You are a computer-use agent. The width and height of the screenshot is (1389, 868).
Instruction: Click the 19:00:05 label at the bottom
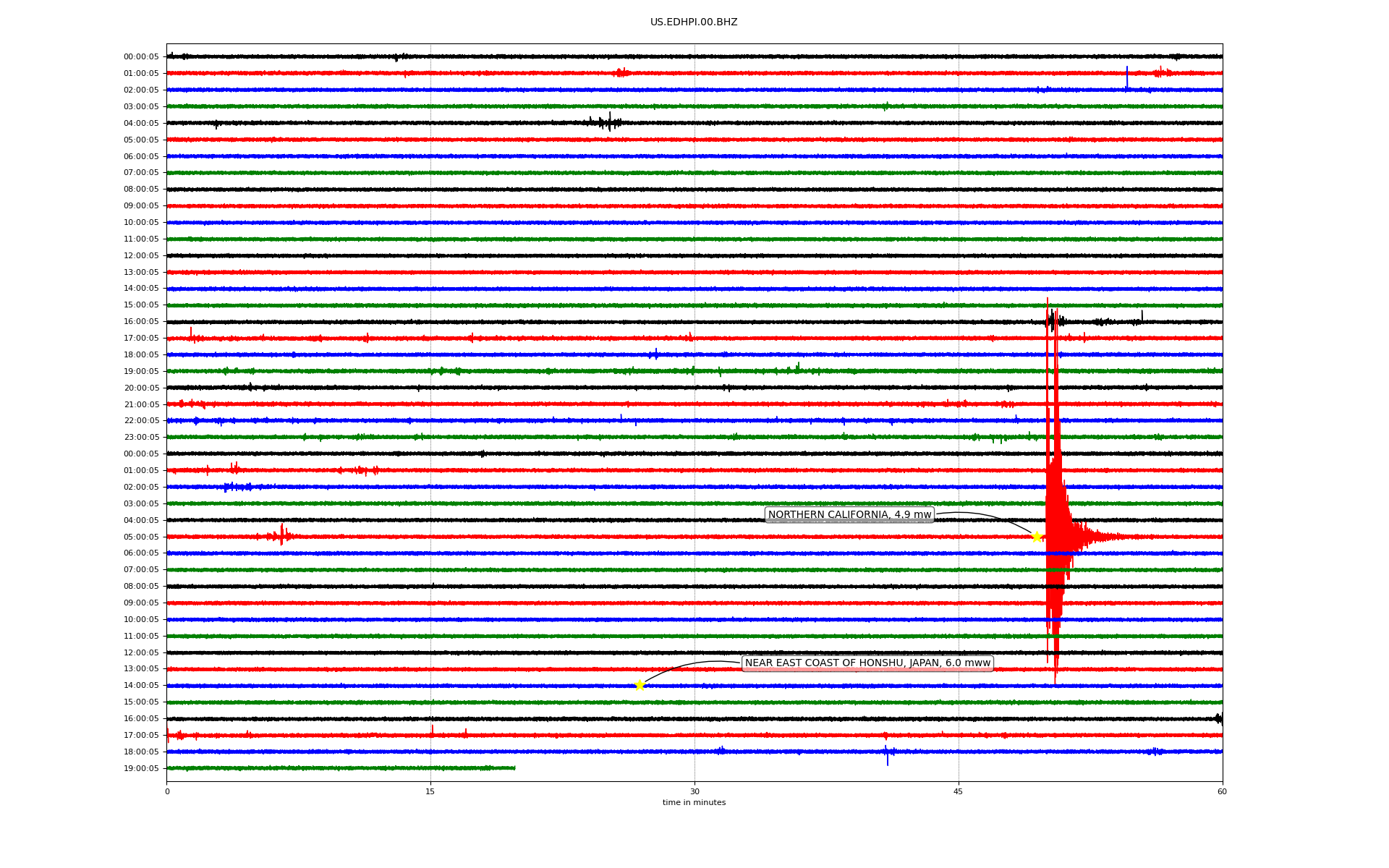141,768
